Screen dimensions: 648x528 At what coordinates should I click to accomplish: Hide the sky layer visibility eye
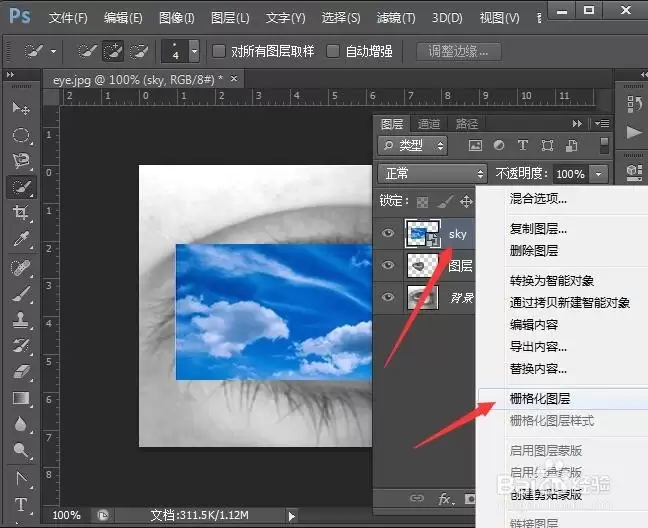click(388, 233)
